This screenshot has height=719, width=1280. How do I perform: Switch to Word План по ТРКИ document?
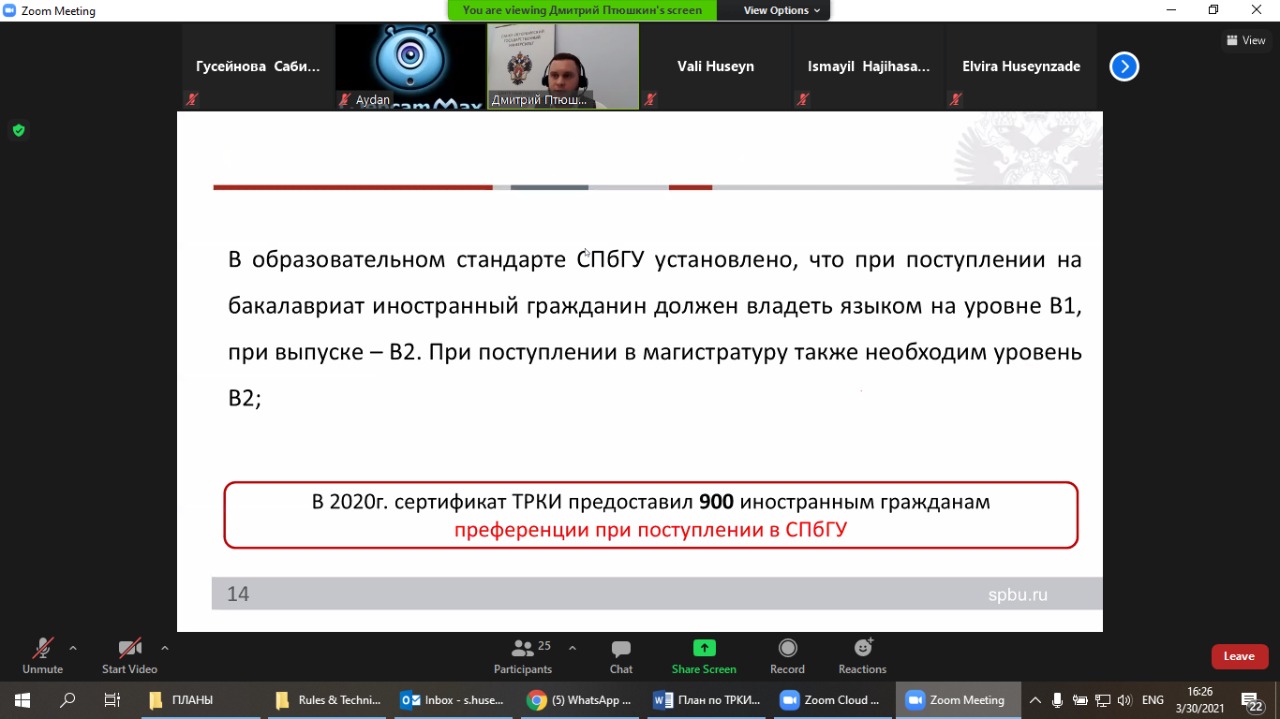(707, 700)
